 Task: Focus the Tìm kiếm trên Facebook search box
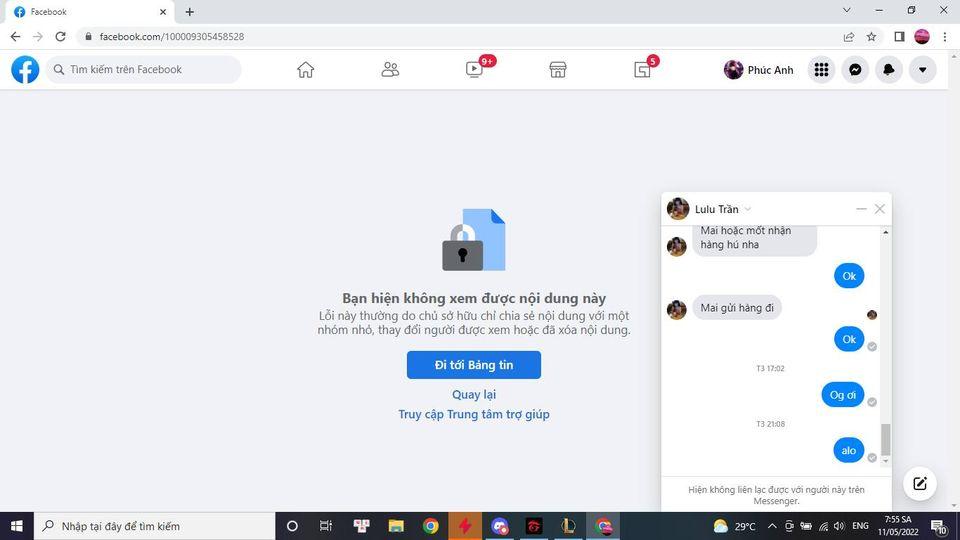150,70
